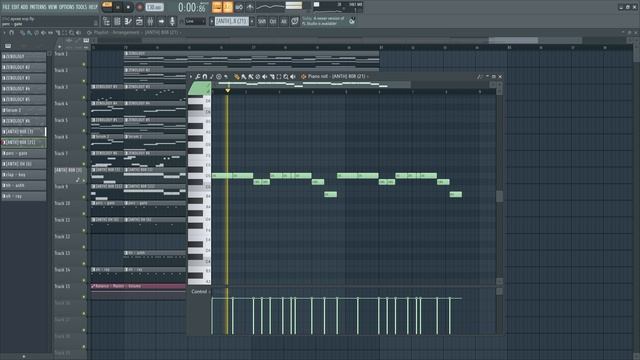Screen dimensions: 640x360
Task: Open the Piano roll from main toolbar
Action: (x=128, y=21)
